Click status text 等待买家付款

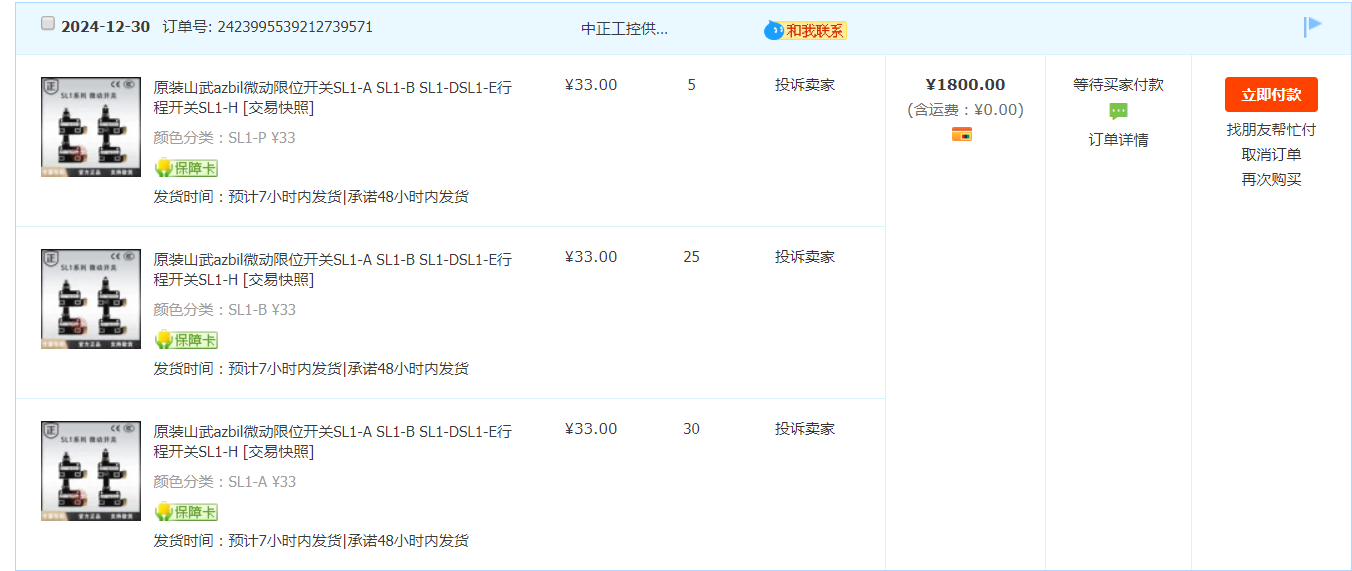coord(1118,85)
